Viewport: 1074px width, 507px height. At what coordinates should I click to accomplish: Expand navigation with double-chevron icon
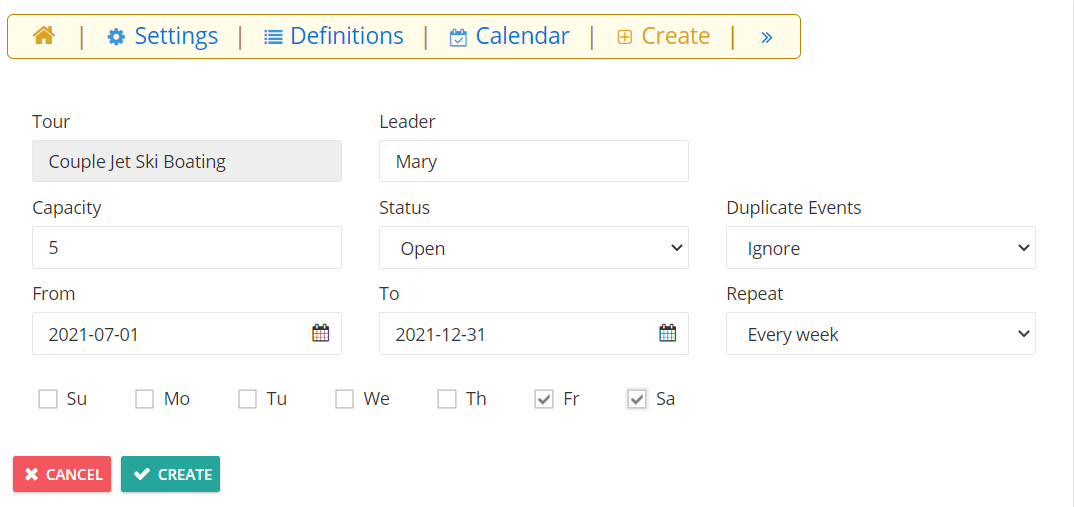(x=766, y=37)
